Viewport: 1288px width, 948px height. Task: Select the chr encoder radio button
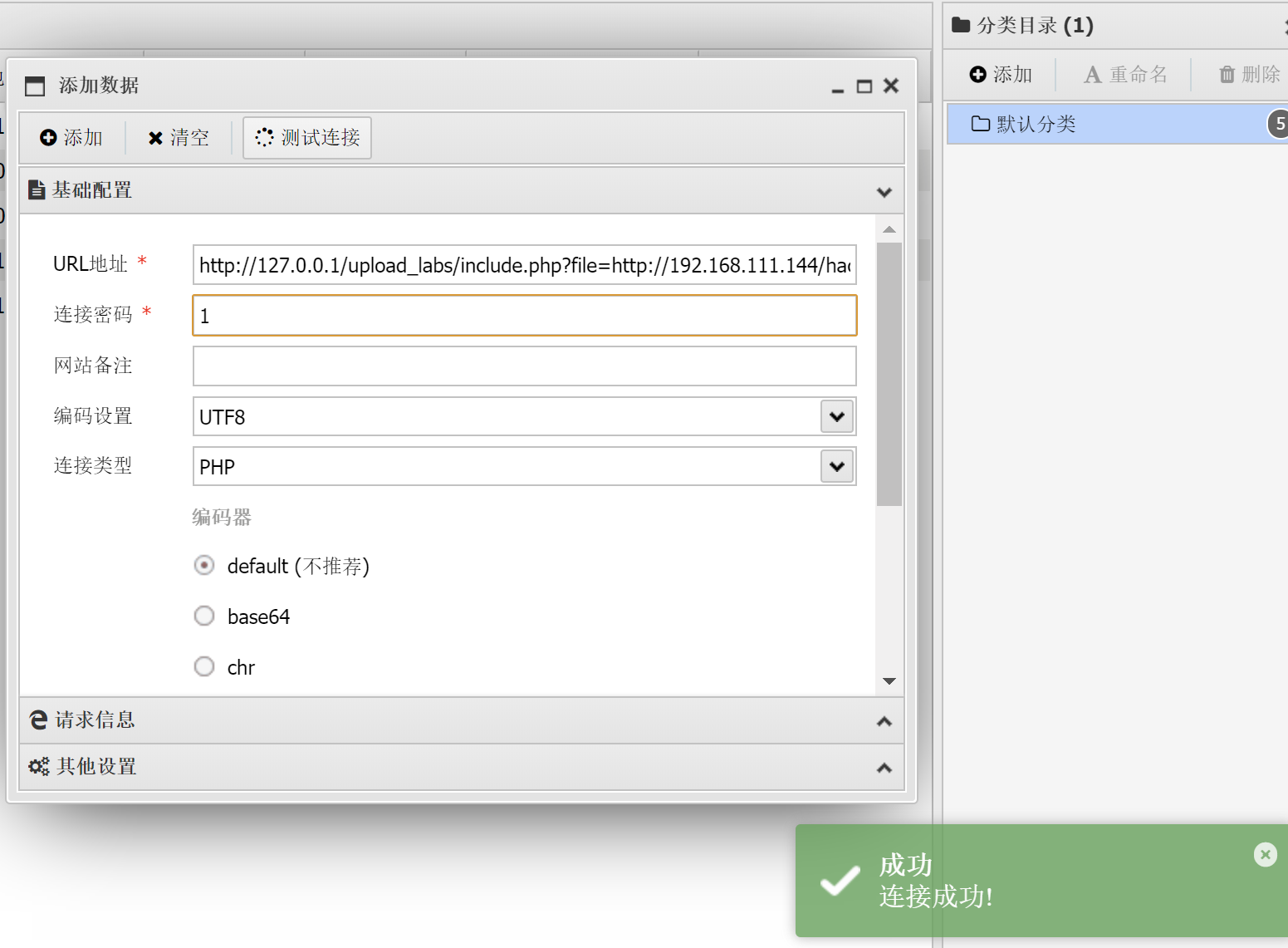(204, 666)
